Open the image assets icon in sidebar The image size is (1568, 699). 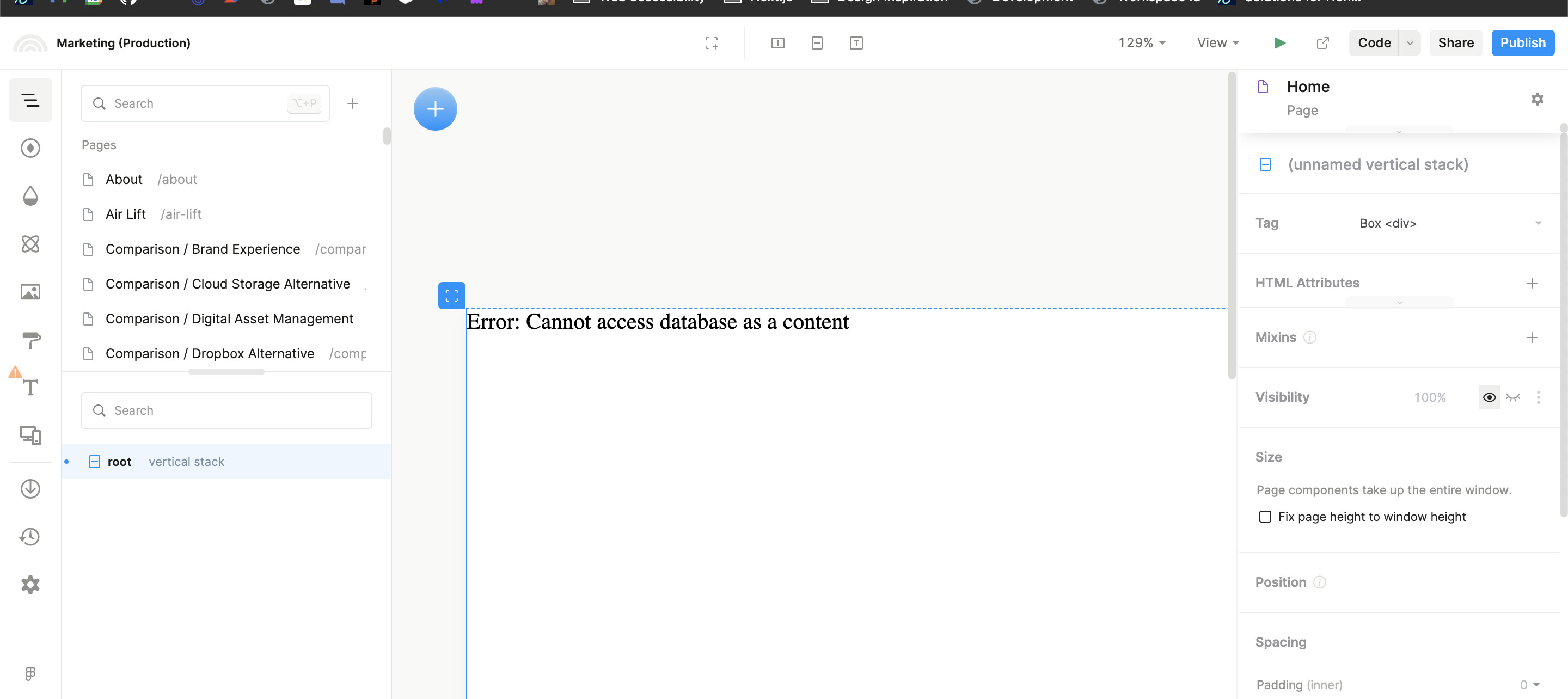30,292
